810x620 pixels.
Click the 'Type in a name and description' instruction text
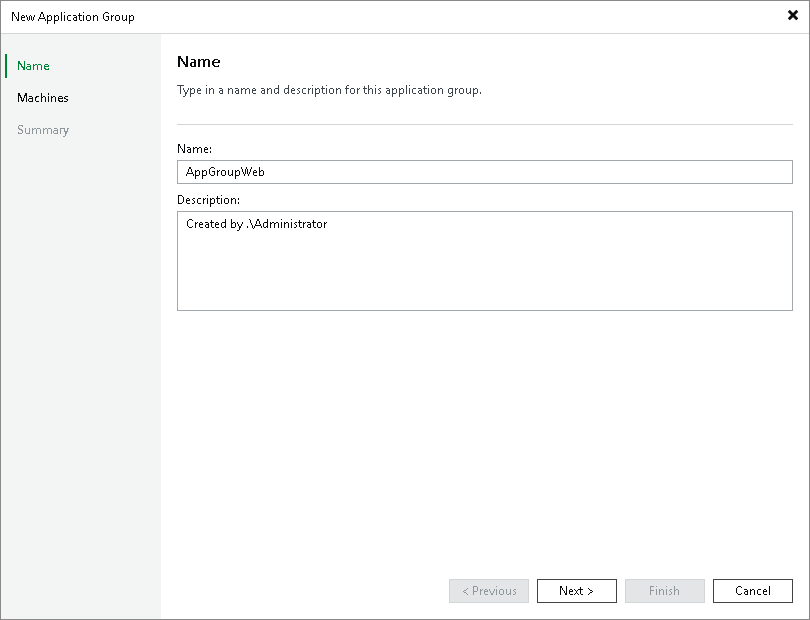(329, 90)
